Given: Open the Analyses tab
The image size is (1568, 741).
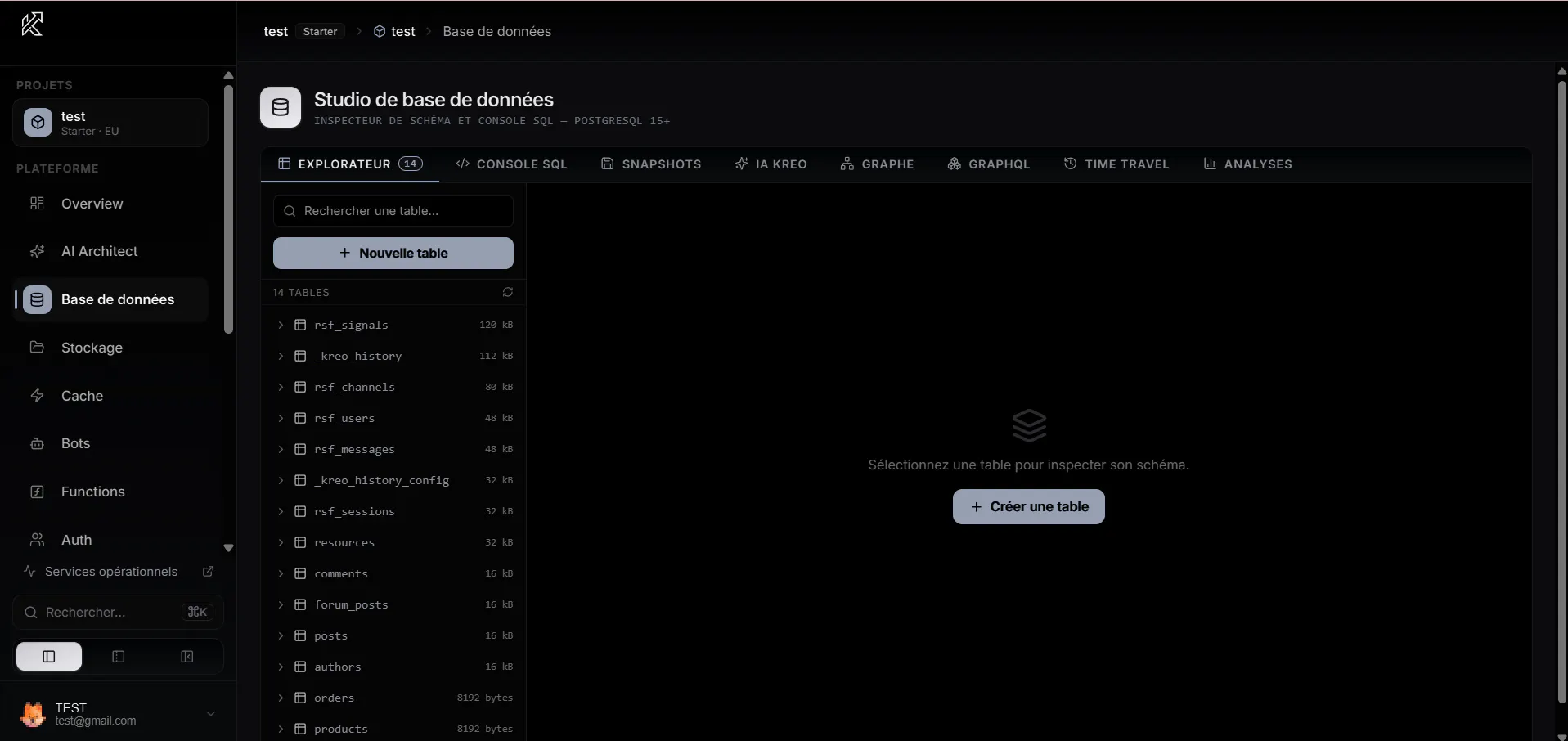Looking at the screenshot, I should (x=1247, y=164).
